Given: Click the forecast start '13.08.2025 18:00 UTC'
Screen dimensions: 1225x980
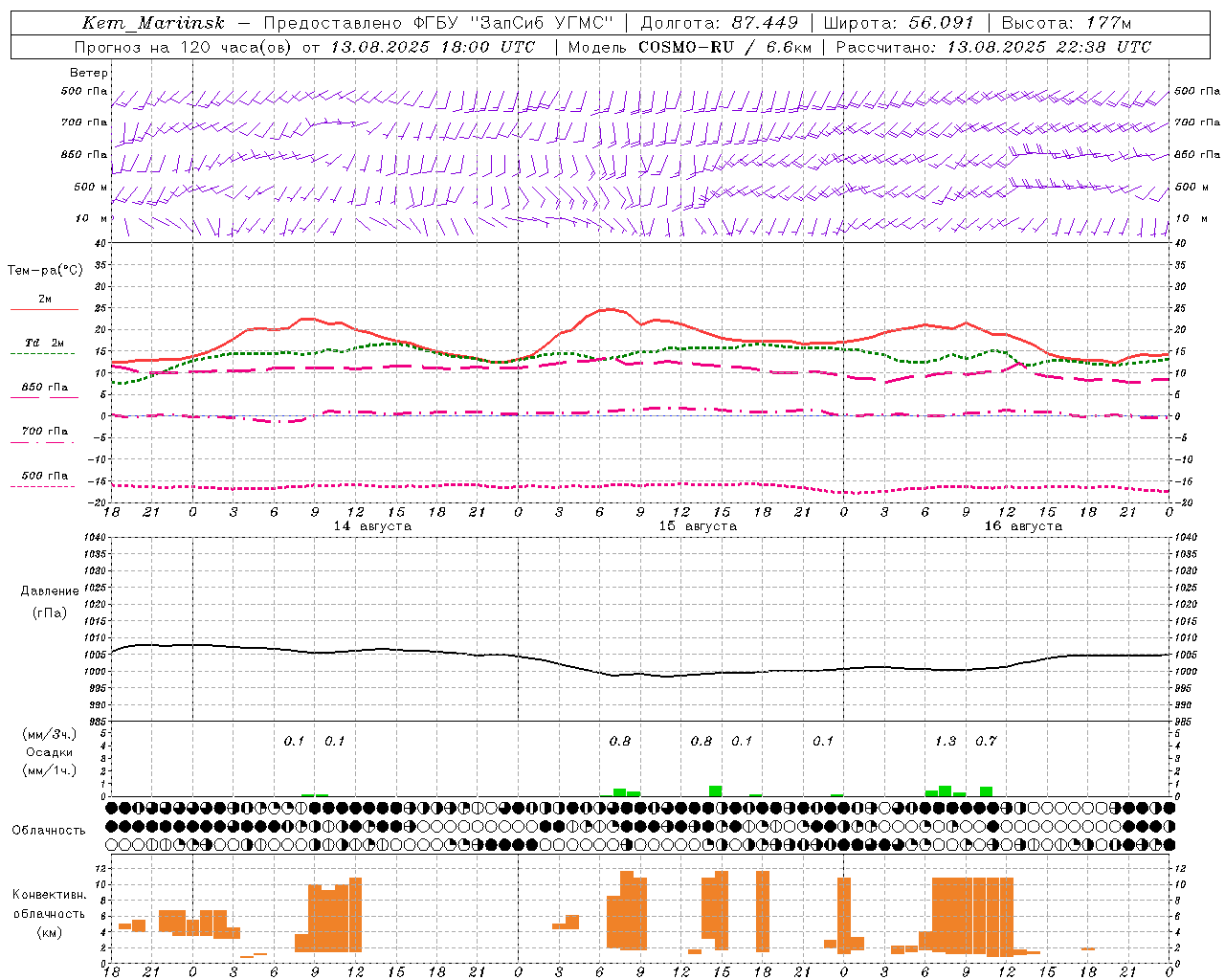Looking at the screenshot, I should [x=433, y=47].
